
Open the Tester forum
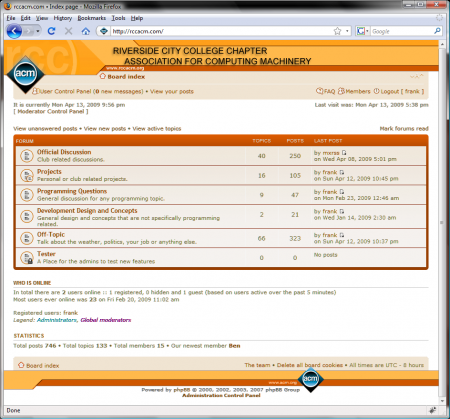46,254
